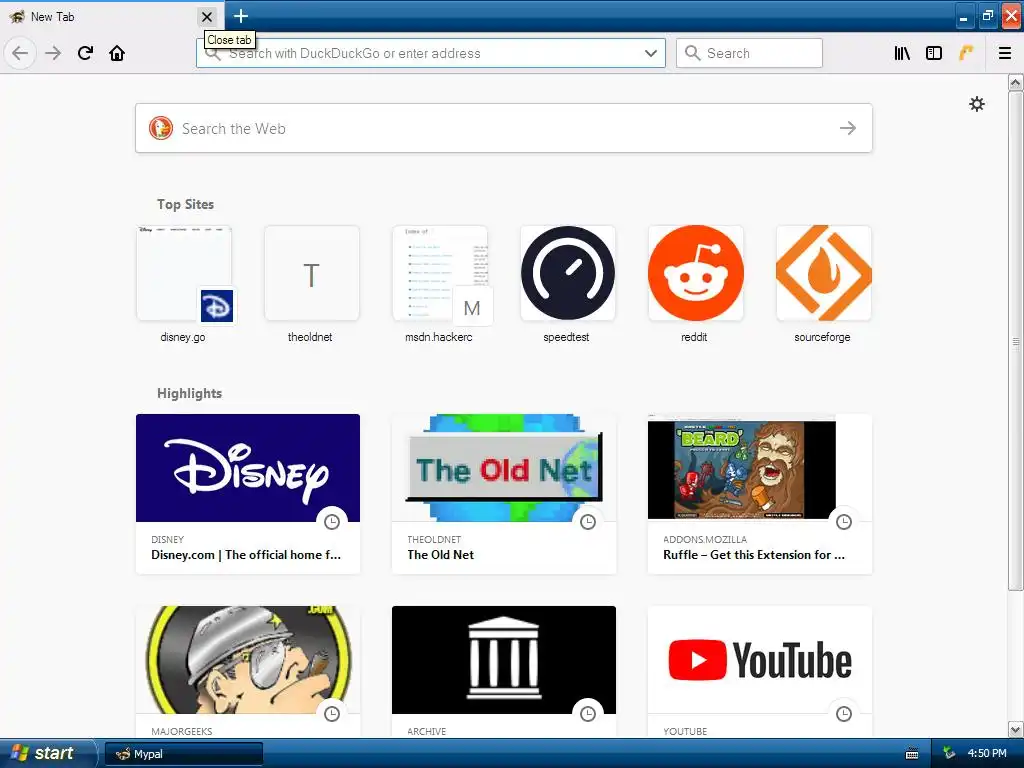Open a new tab with plus button
Viewport: 1024px width, 768px height.
(x=241, y=16)
